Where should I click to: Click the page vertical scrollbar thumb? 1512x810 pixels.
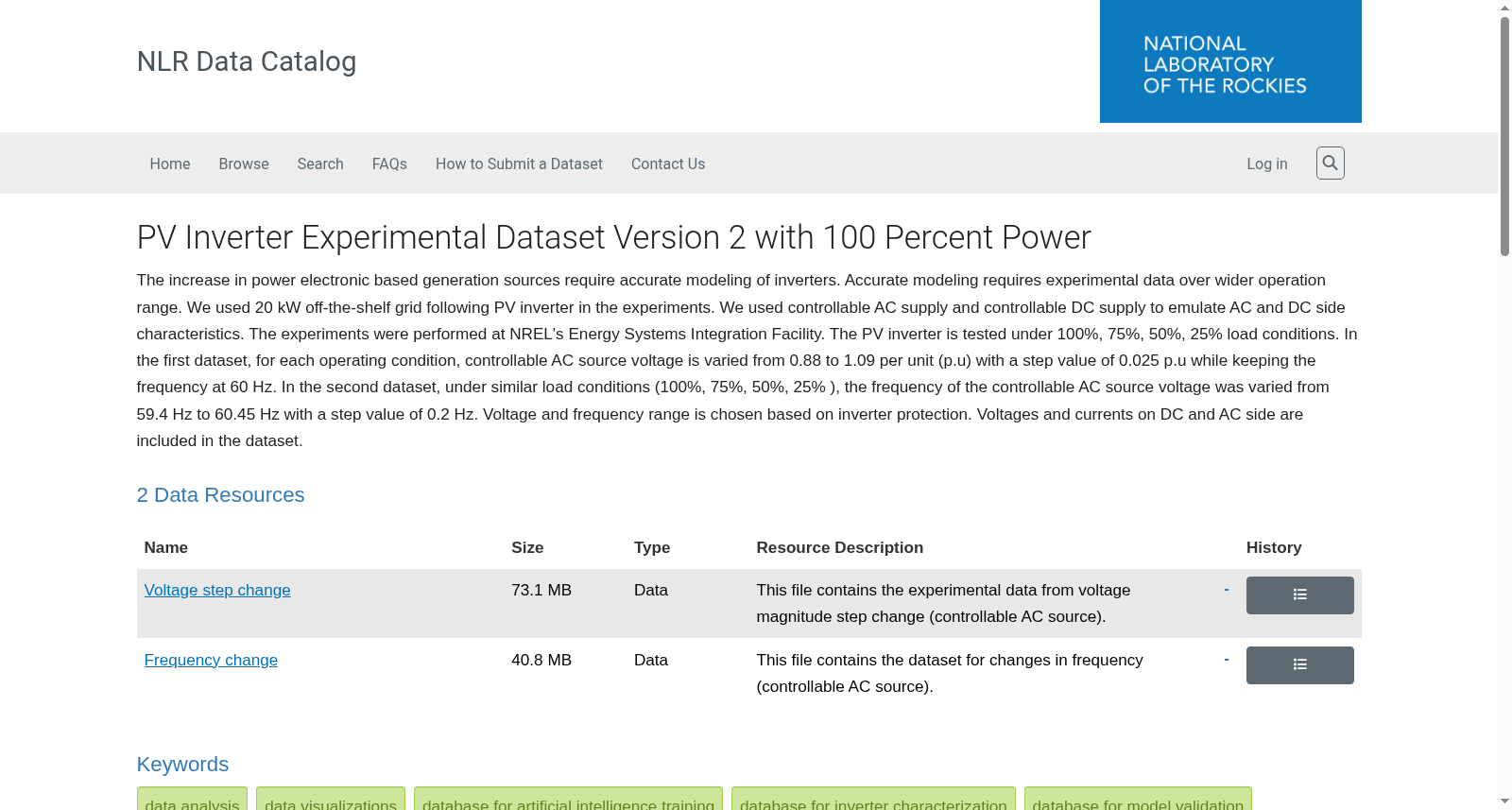[1504, 136]
